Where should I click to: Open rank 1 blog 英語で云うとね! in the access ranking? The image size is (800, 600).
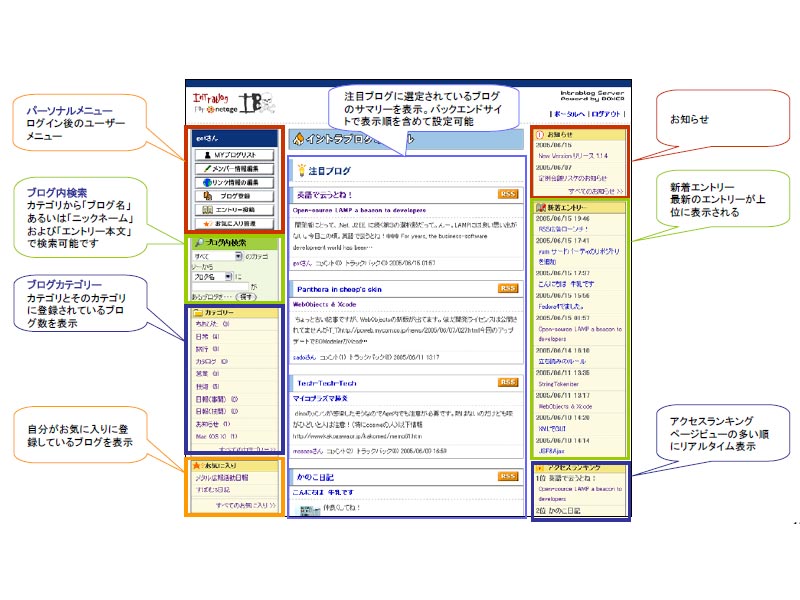click(x=572, y=479)
